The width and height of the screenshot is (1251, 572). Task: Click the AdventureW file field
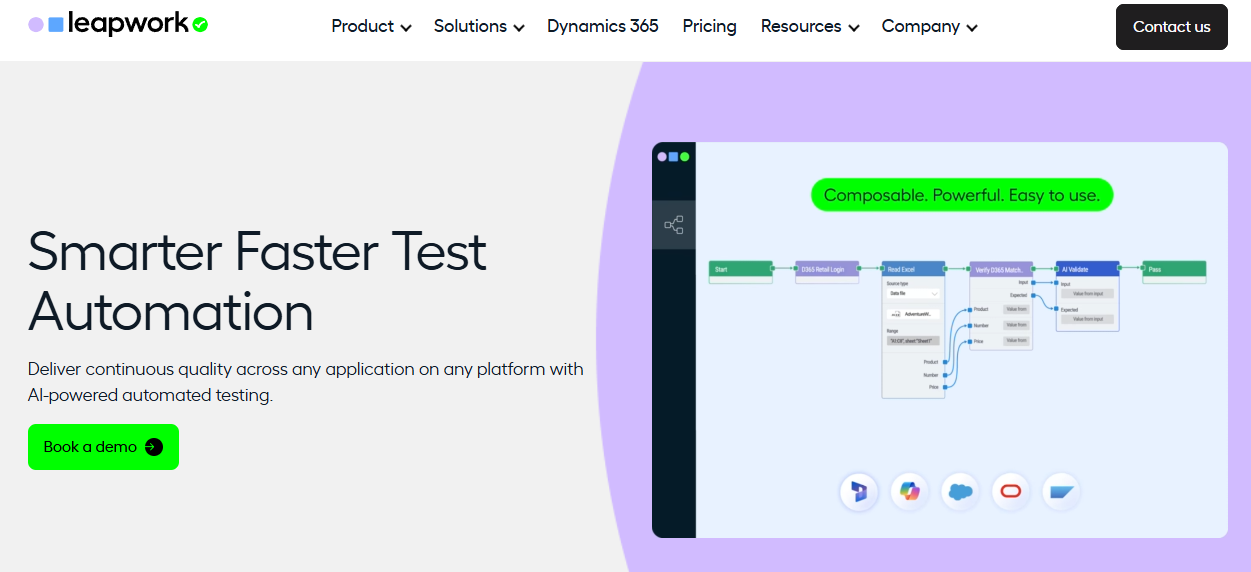point(913,314)
